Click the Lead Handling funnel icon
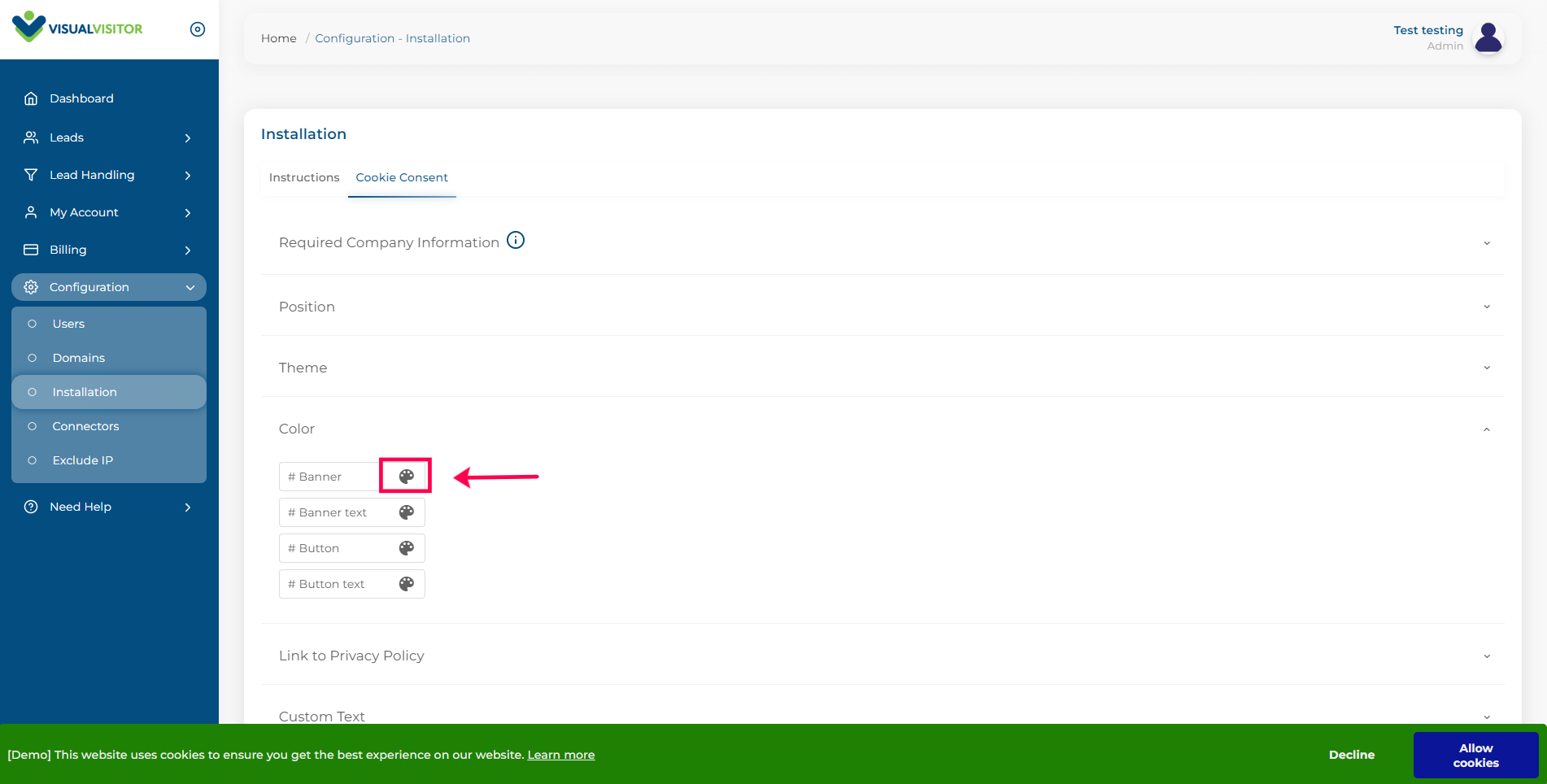The image size is (1547, 784). click(x=31, y=175)
